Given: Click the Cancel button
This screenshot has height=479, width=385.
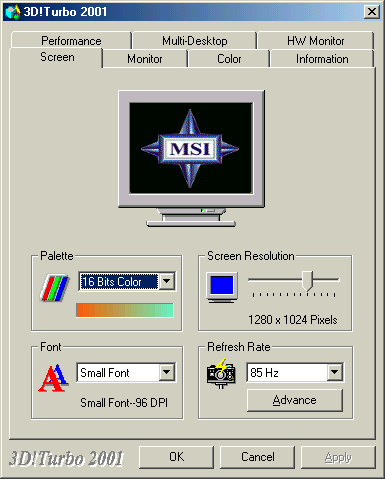Looking at the screenshot, I should [258, 457].
